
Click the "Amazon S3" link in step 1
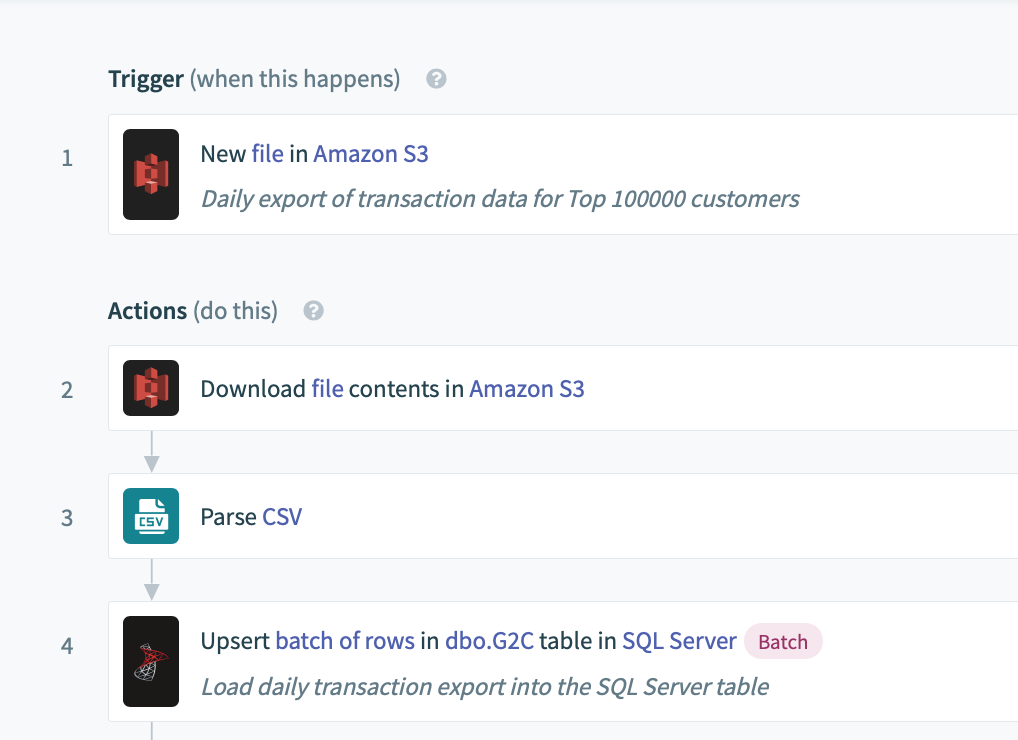tap(371, 154)
